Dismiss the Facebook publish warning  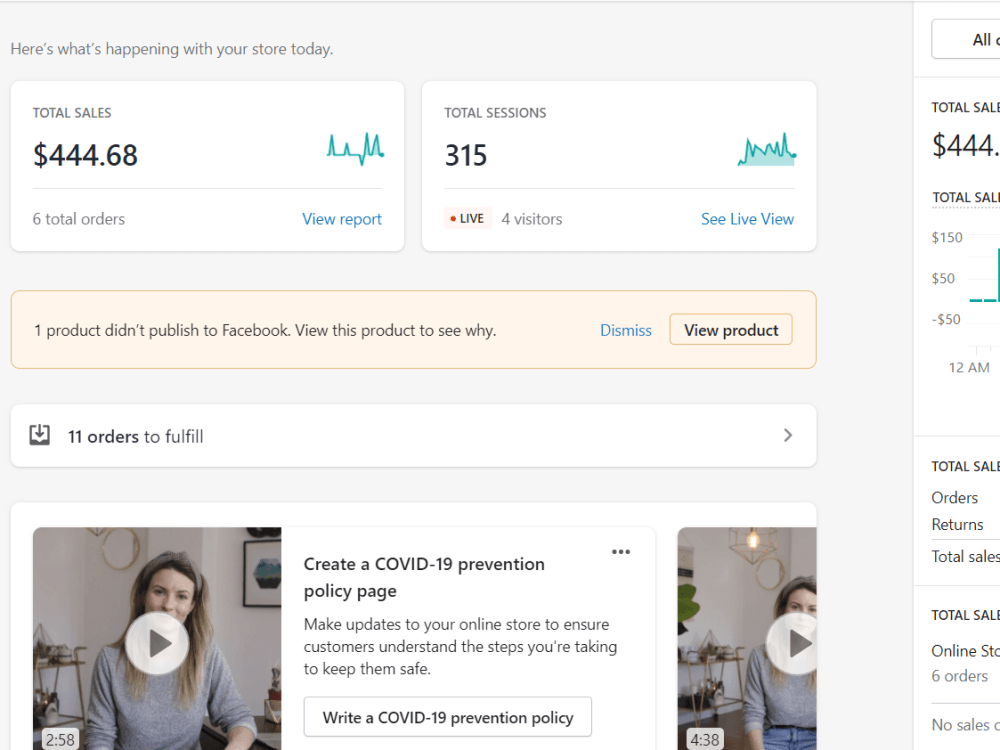626,330
